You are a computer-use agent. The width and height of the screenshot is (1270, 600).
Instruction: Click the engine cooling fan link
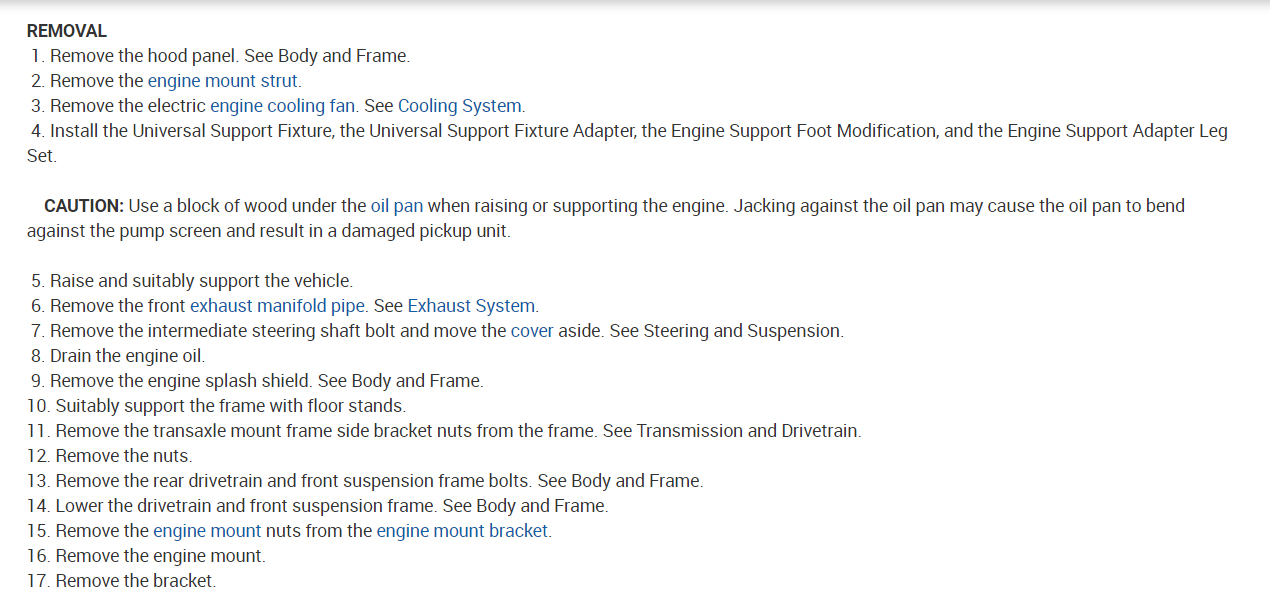click(x=282, y=106)
